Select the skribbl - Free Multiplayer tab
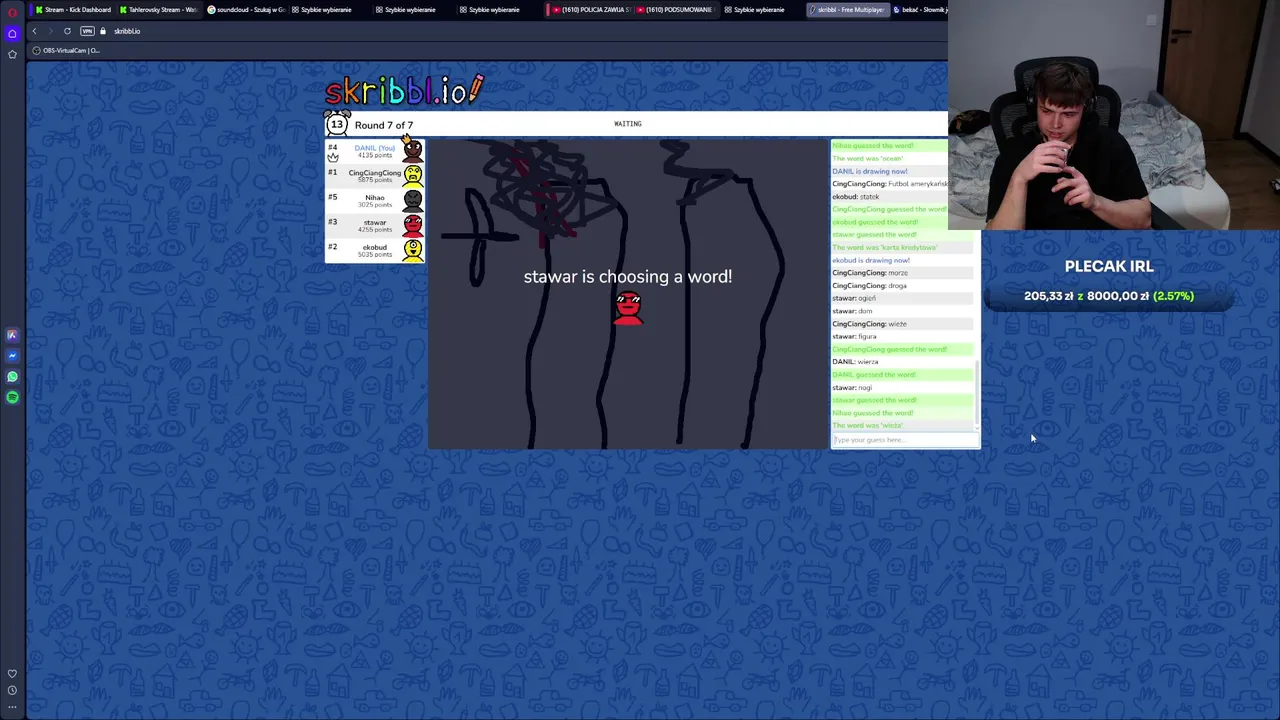 point(847,10)
